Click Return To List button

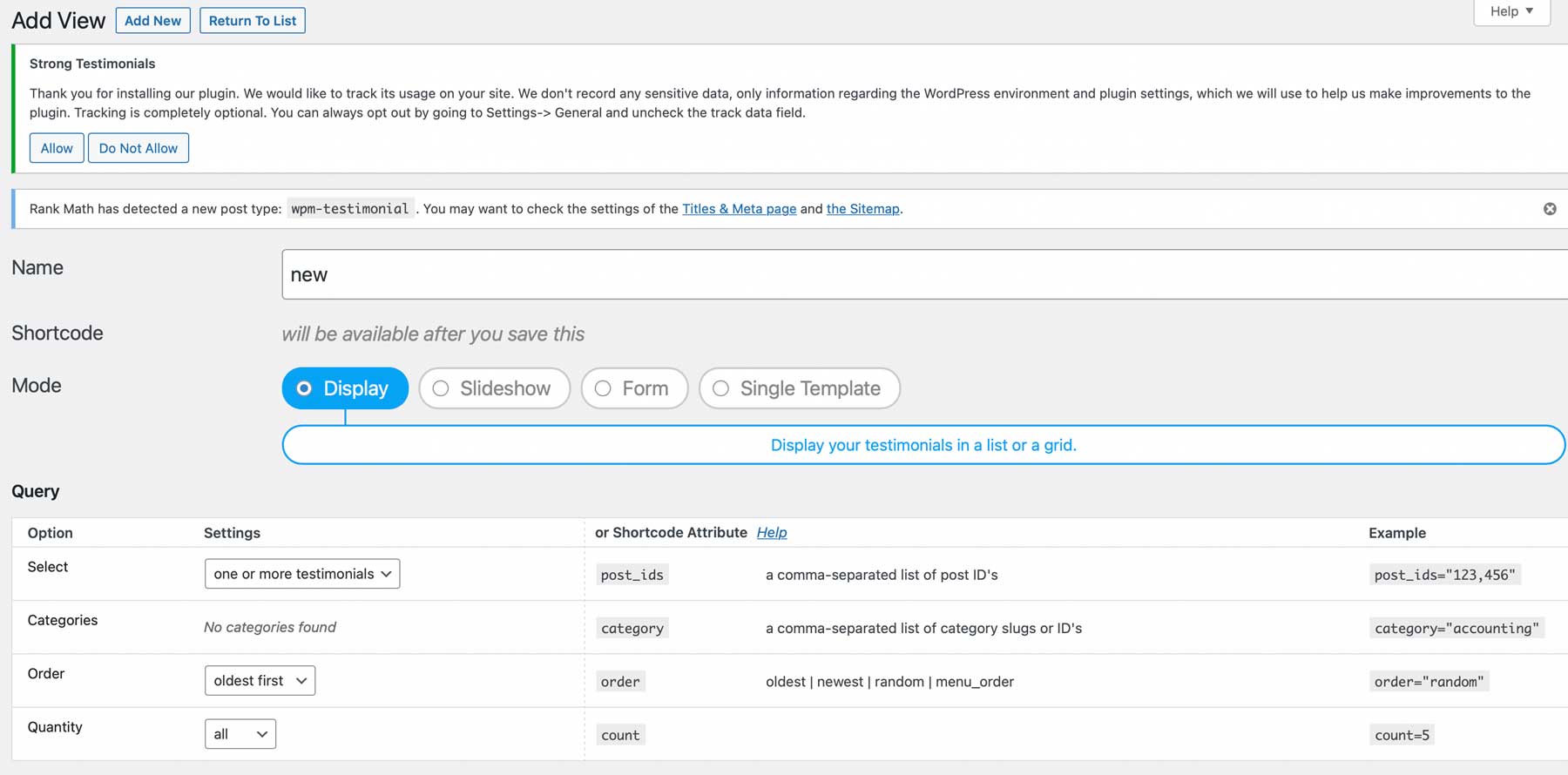252,21
